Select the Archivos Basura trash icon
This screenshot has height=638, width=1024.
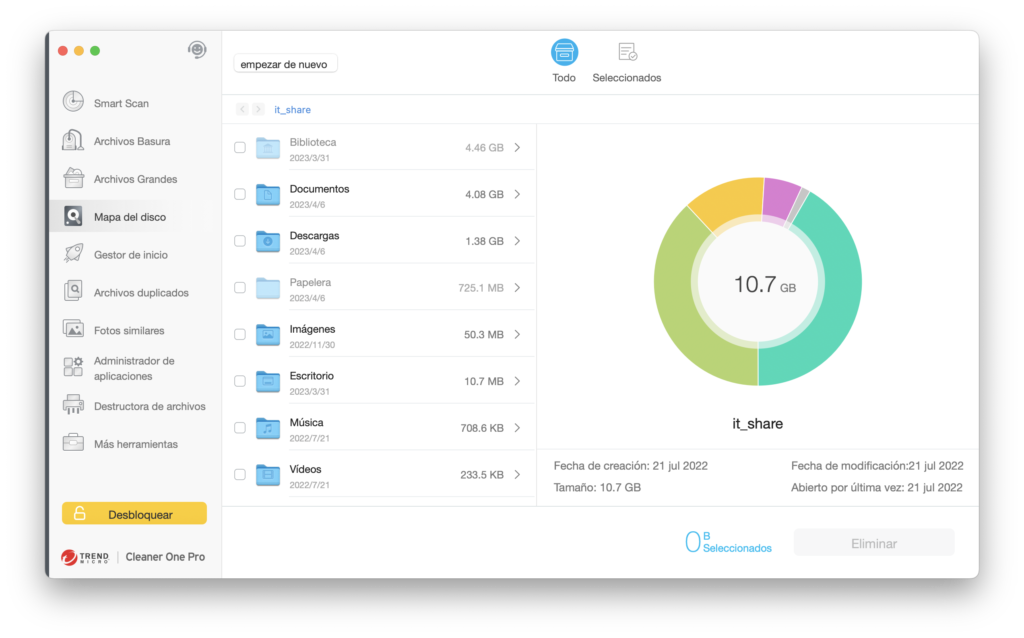pyautogui.click(x=73, y=141)
